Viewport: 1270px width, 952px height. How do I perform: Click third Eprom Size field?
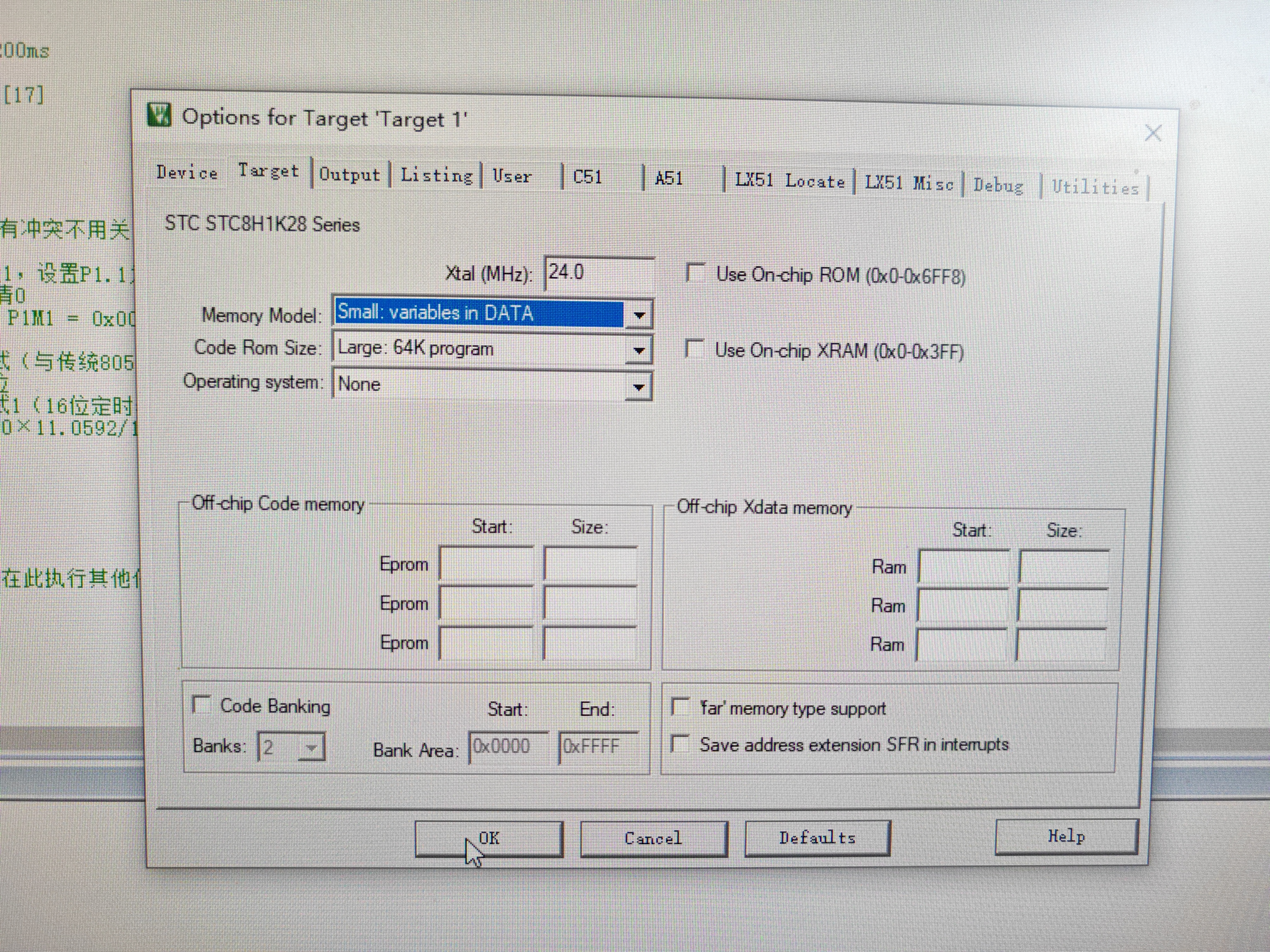pyautogui.click(x=591, y=643)
